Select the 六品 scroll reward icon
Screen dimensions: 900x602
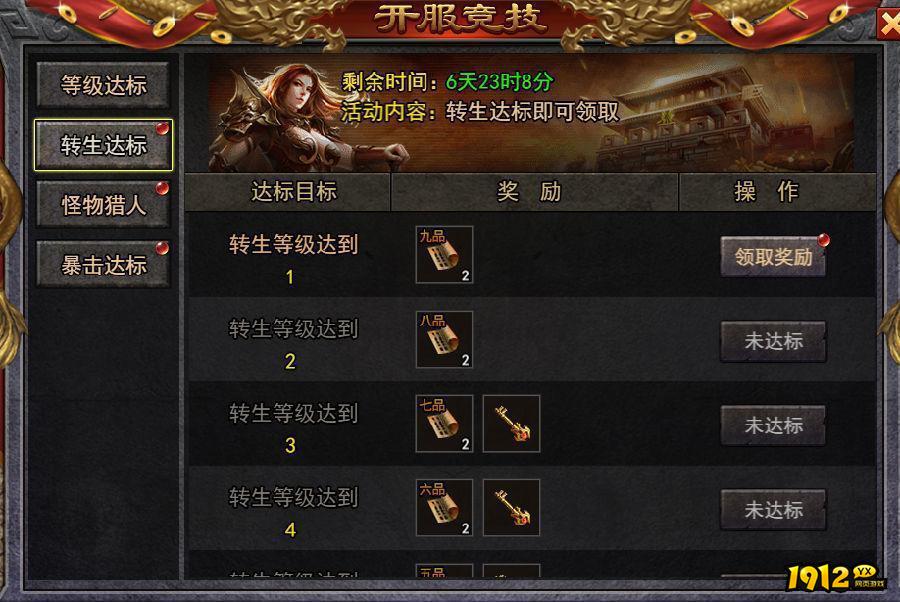click(444, 508)
